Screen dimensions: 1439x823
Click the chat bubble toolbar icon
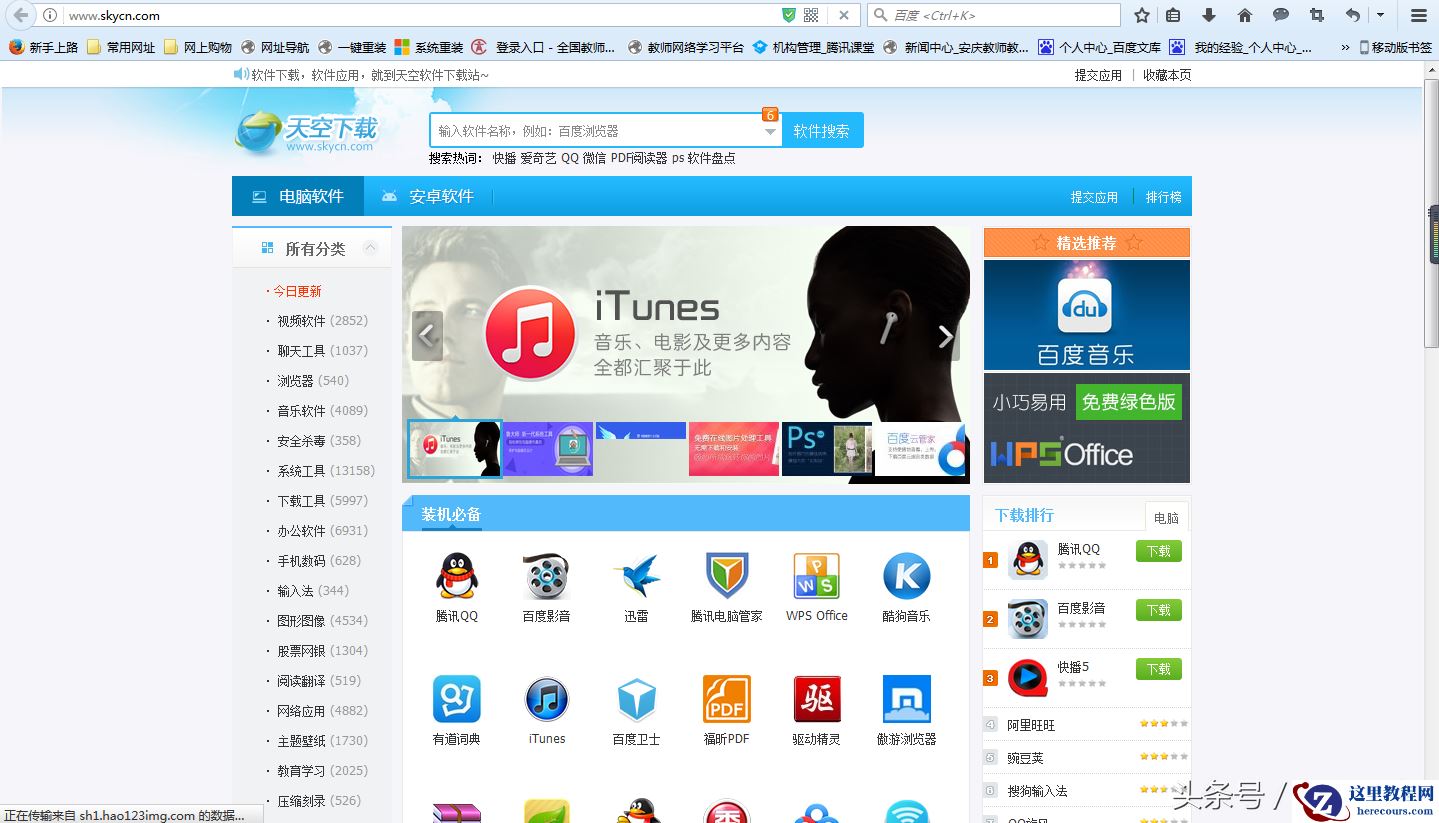click(x=1281, y=15)
